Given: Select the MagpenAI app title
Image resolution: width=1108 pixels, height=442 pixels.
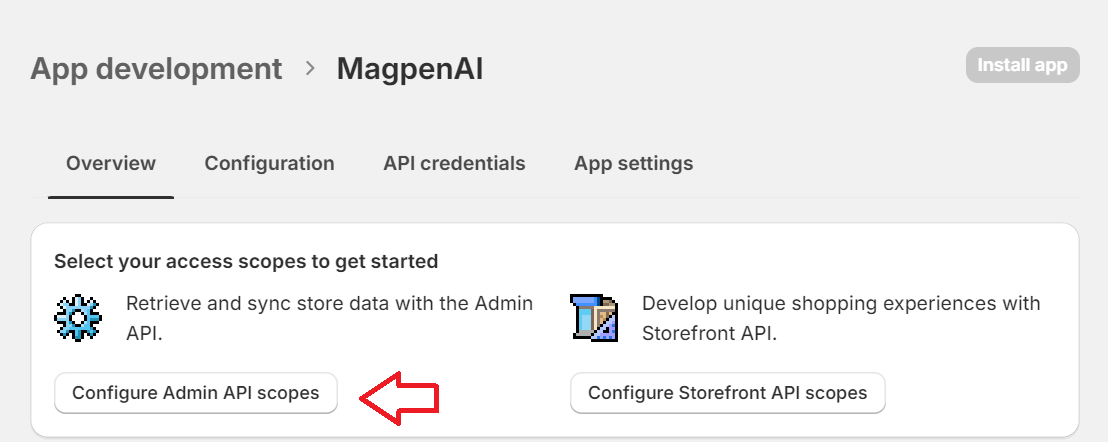Looking at the screenshot, I should (410, 69).
